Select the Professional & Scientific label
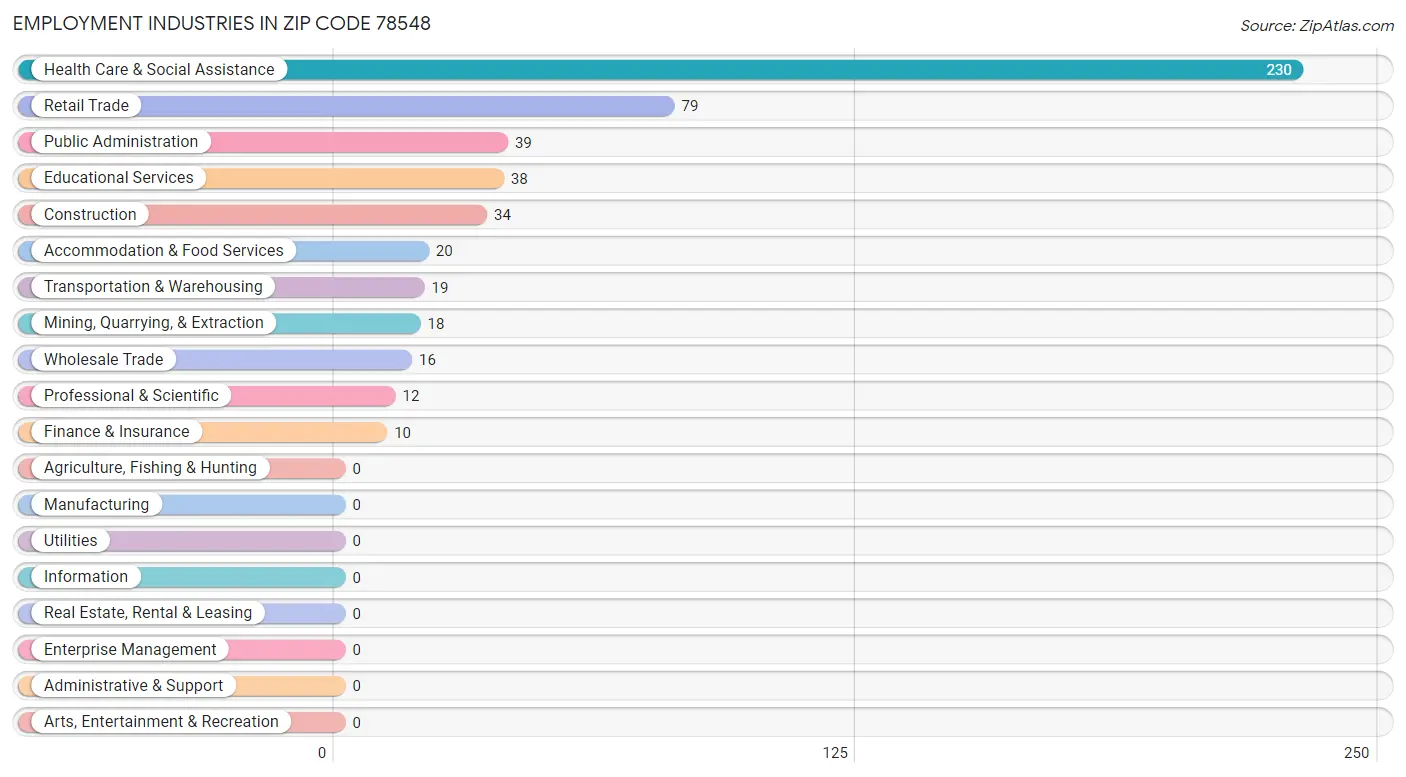The image size is (1406, 777). coord(131,395)
